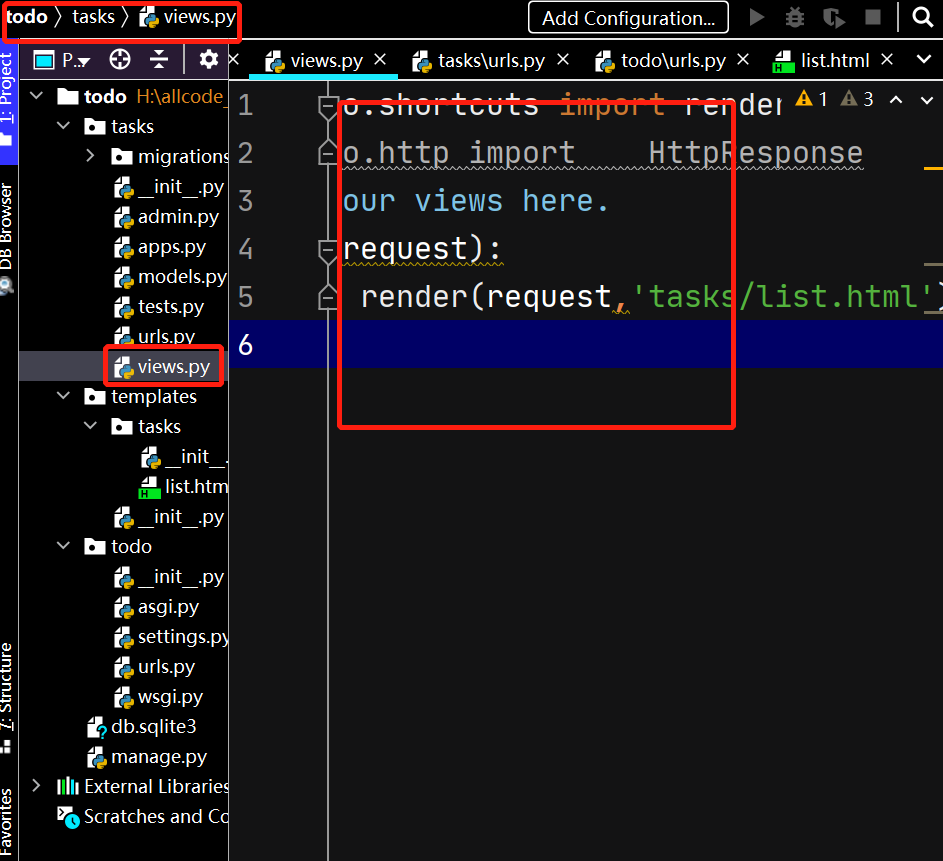The image size is (943, 861).
Task: Click the weak warnings count indicator 3
Action: point(857,99)
